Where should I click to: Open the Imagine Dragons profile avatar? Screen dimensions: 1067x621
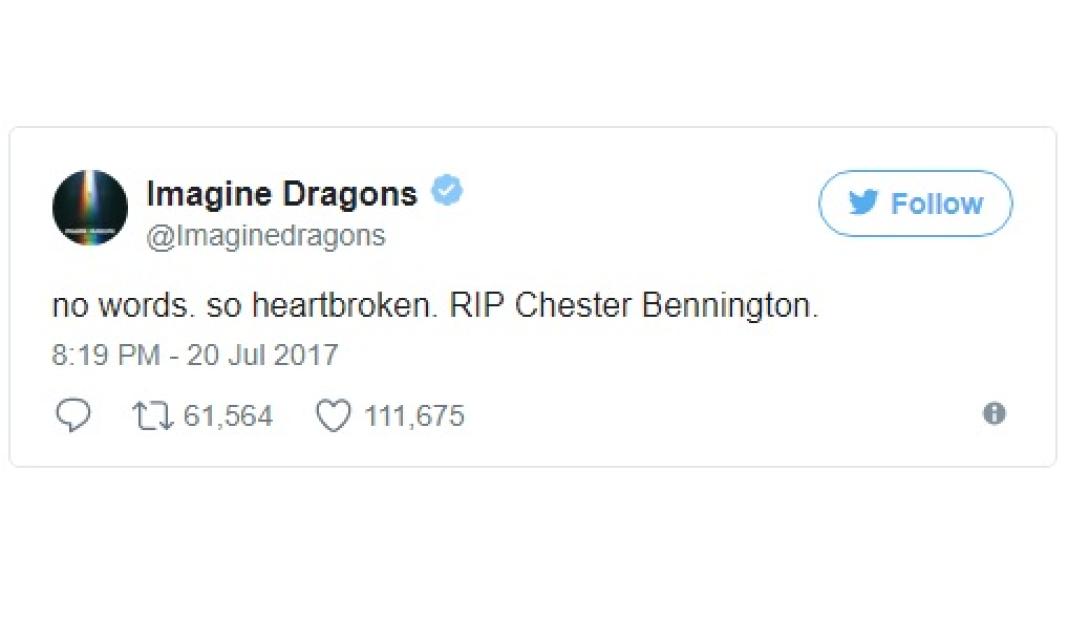click(90, 207)
